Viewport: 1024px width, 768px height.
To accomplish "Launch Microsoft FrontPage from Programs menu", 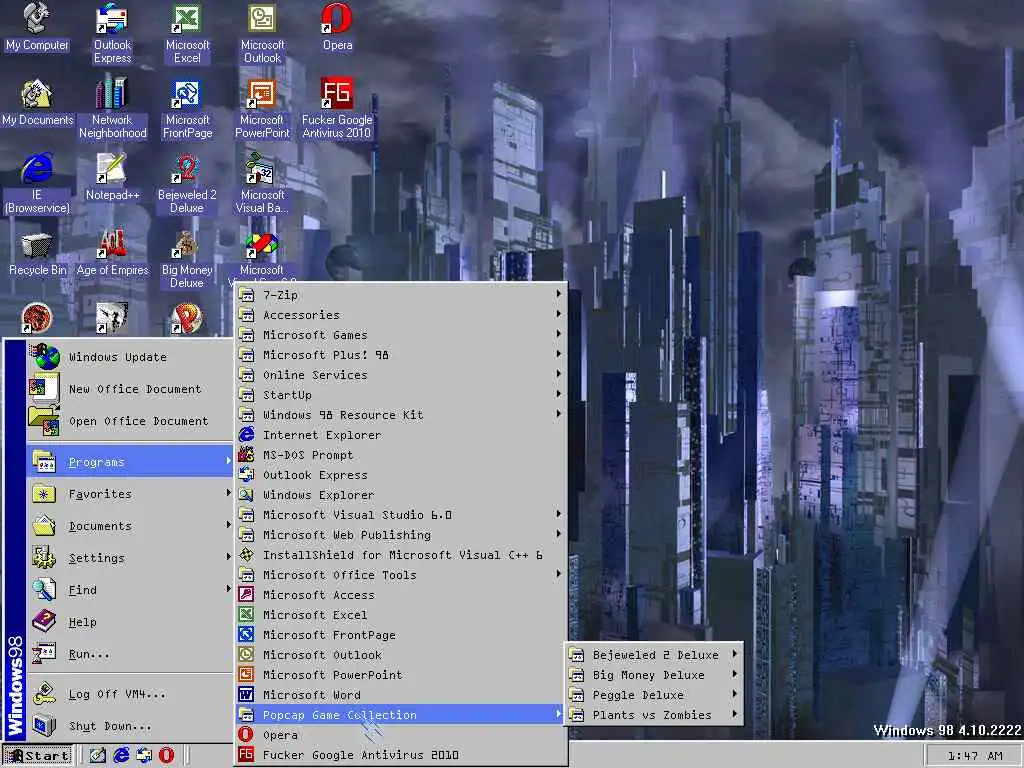I will pyautogui.click(x=400, y=635).
